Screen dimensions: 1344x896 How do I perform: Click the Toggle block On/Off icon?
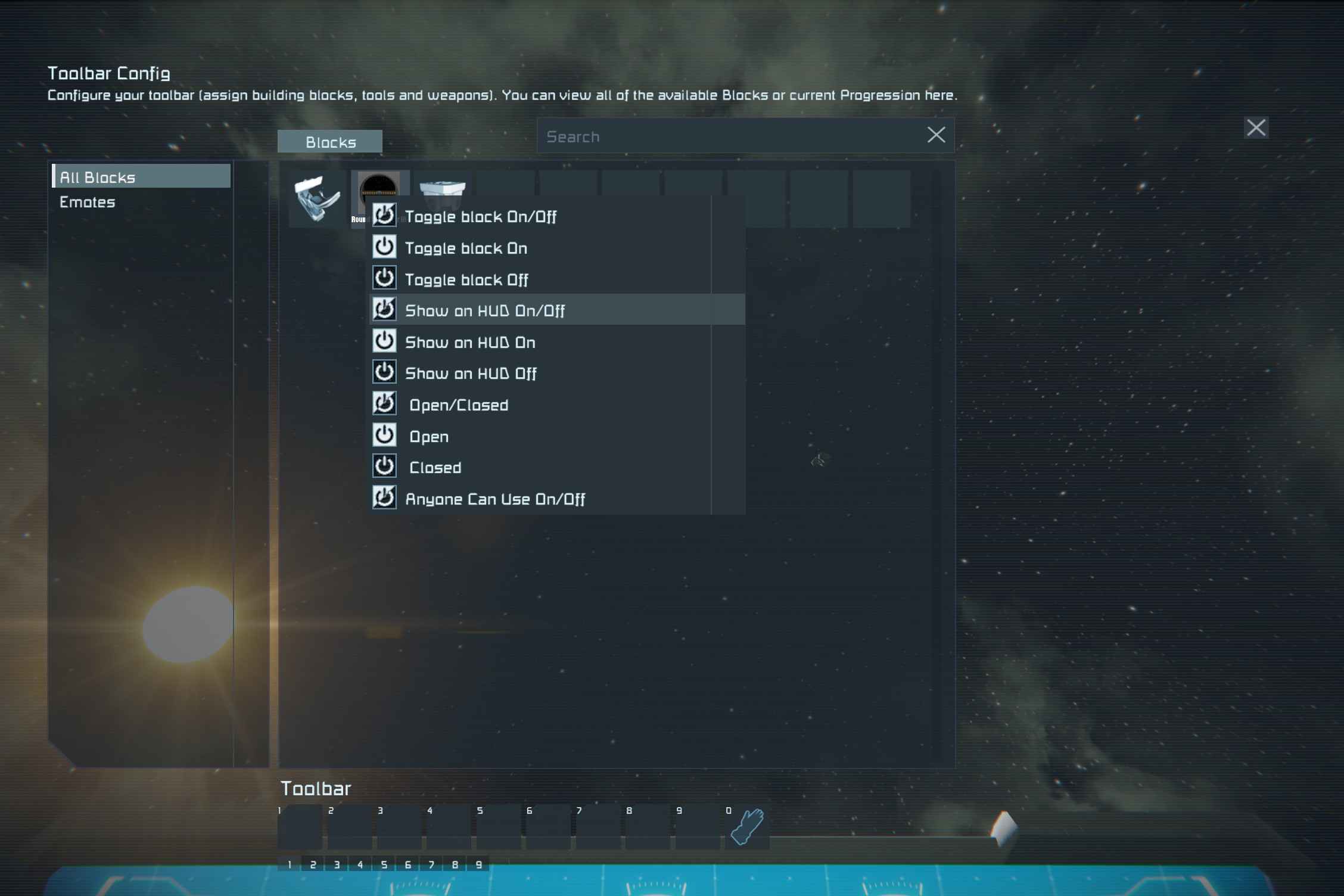(x=384, y=216)
